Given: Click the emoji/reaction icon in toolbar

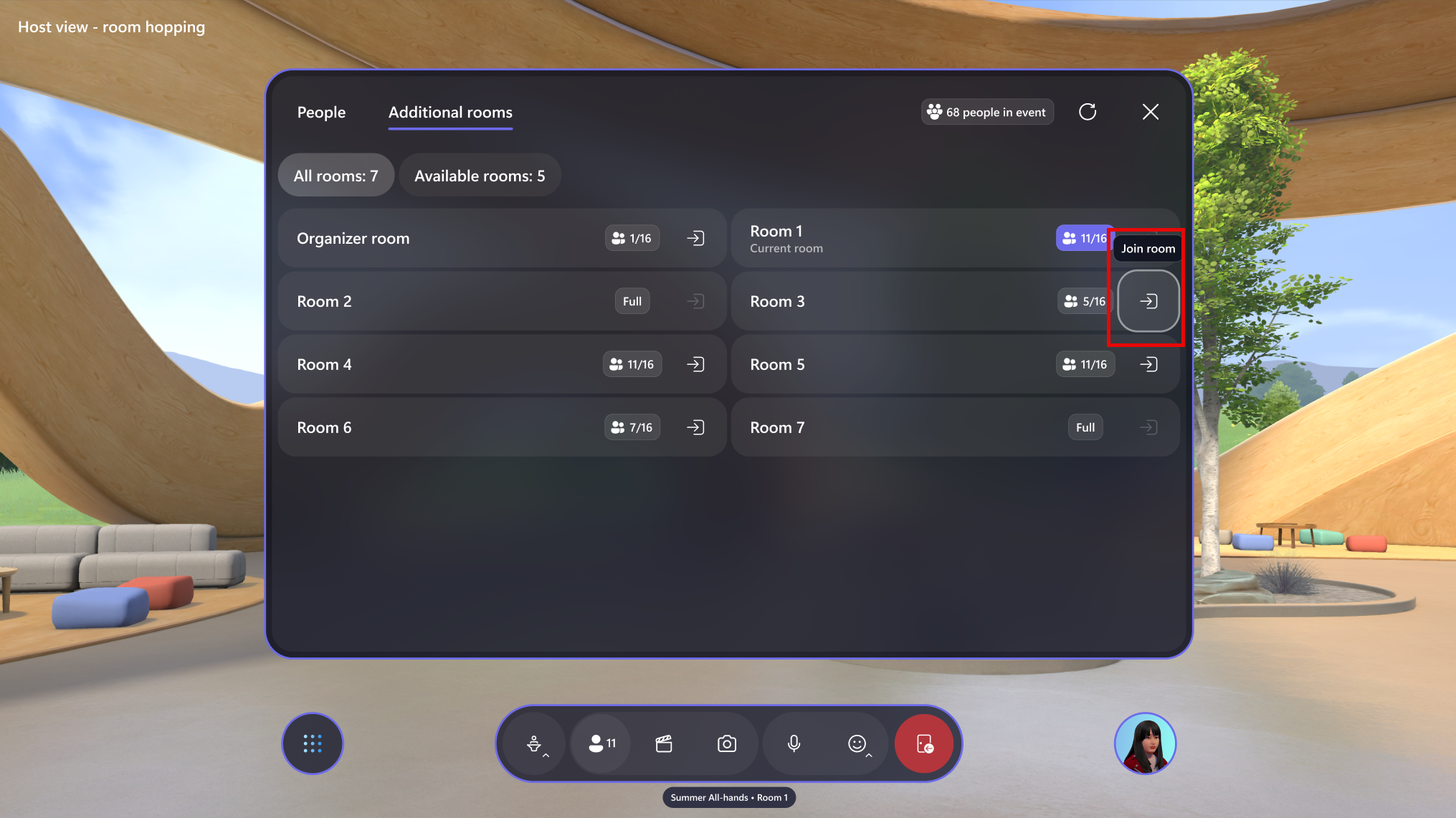Looking at the screenshot, I should click(x=857, y=743).
